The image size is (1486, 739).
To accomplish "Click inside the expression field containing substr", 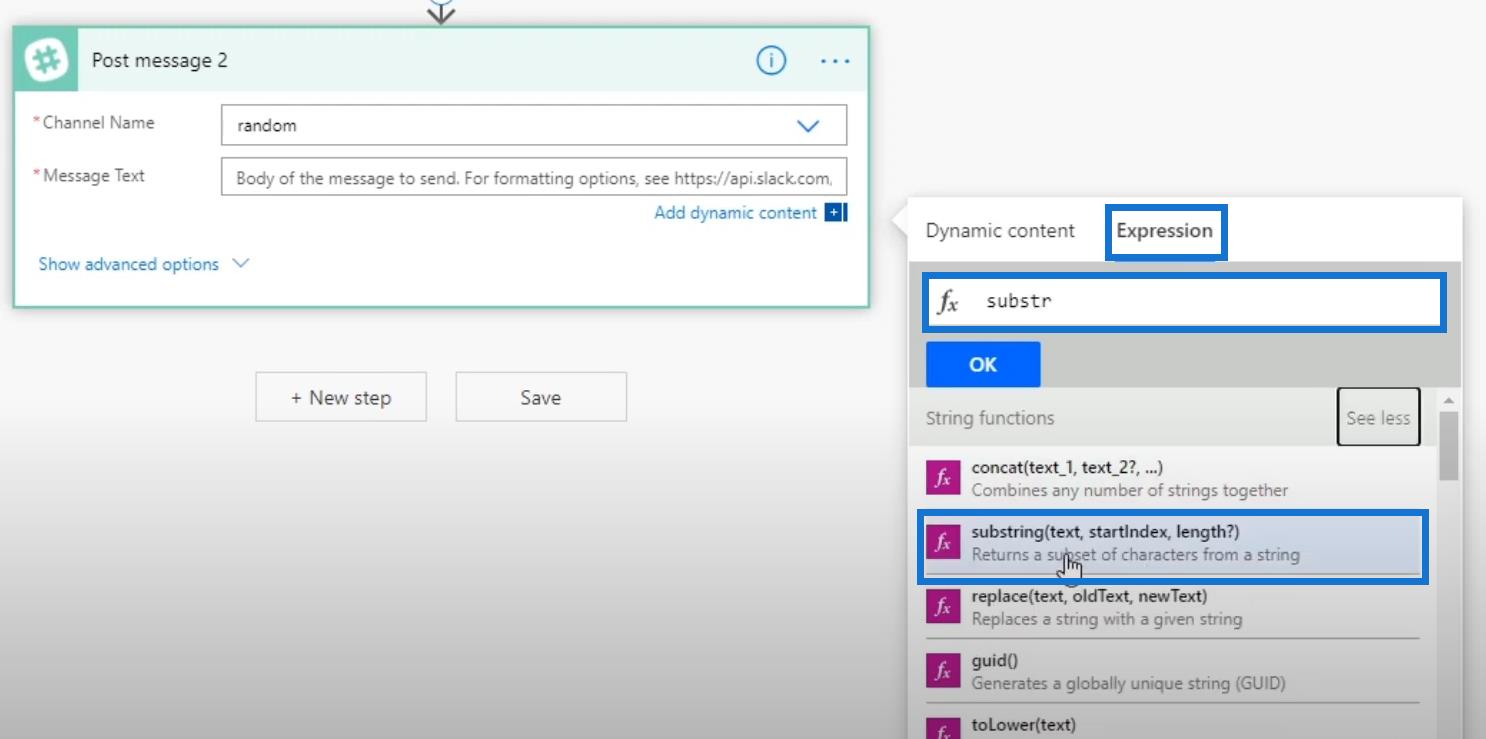I will point(1183,301).
